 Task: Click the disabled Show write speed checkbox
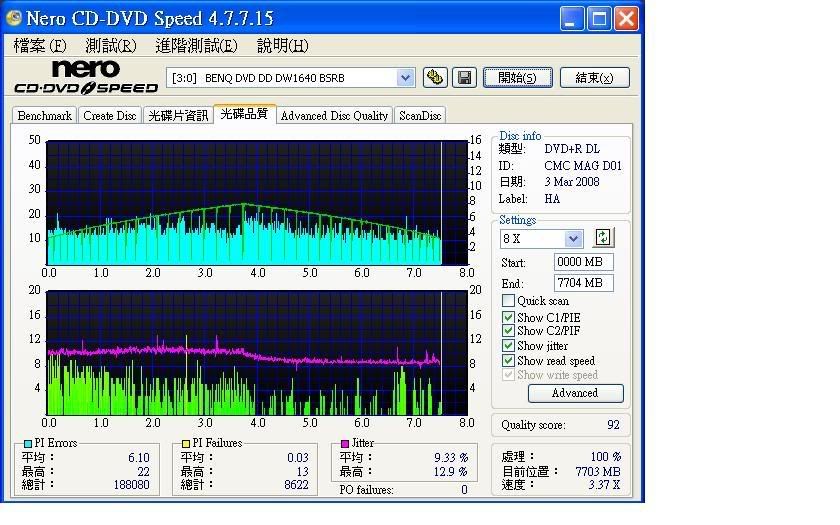508,374
